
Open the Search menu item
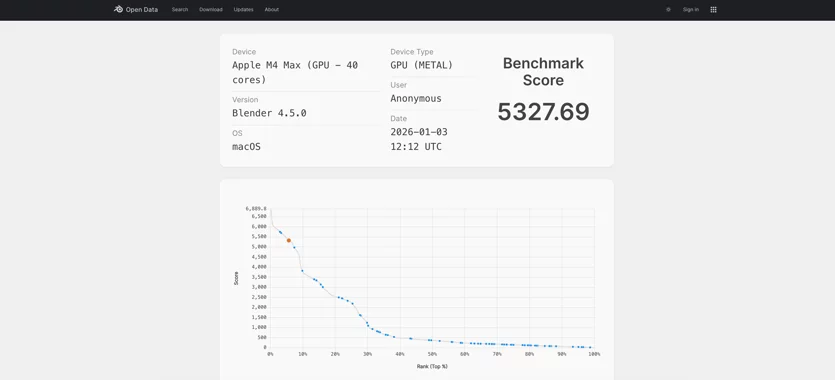pos(180,10)
